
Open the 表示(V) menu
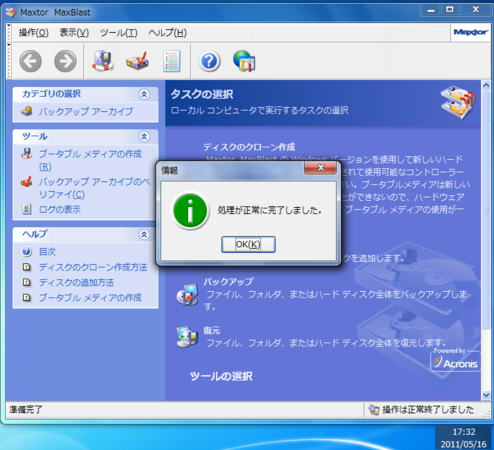74,33
